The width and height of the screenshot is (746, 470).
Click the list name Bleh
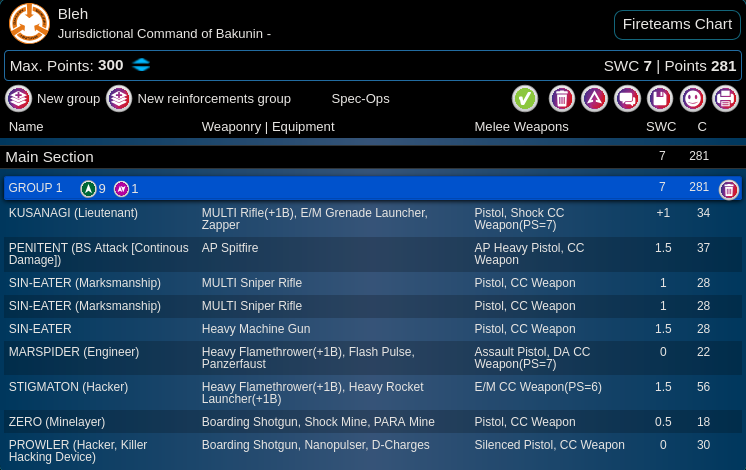pyautogui.click(x=73, y=14)
